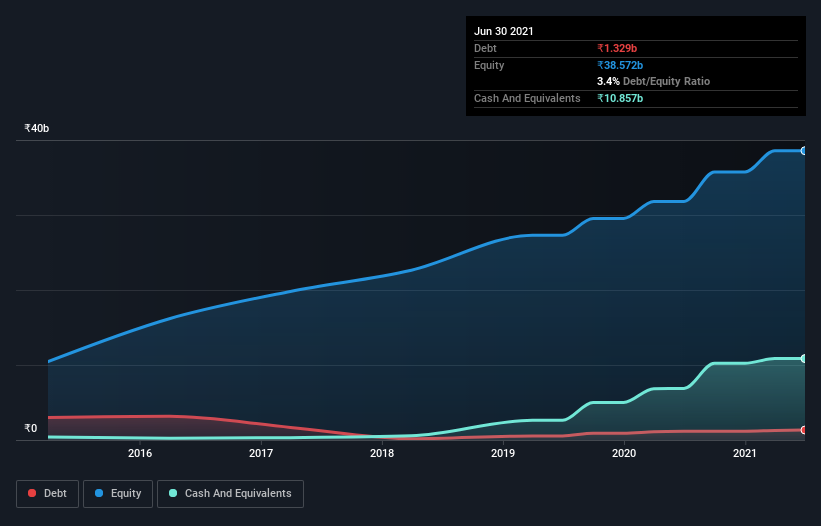Click the Jun 30 2021 tooltip date
Screen dimensions: 821x526
(x=504, y=31)
